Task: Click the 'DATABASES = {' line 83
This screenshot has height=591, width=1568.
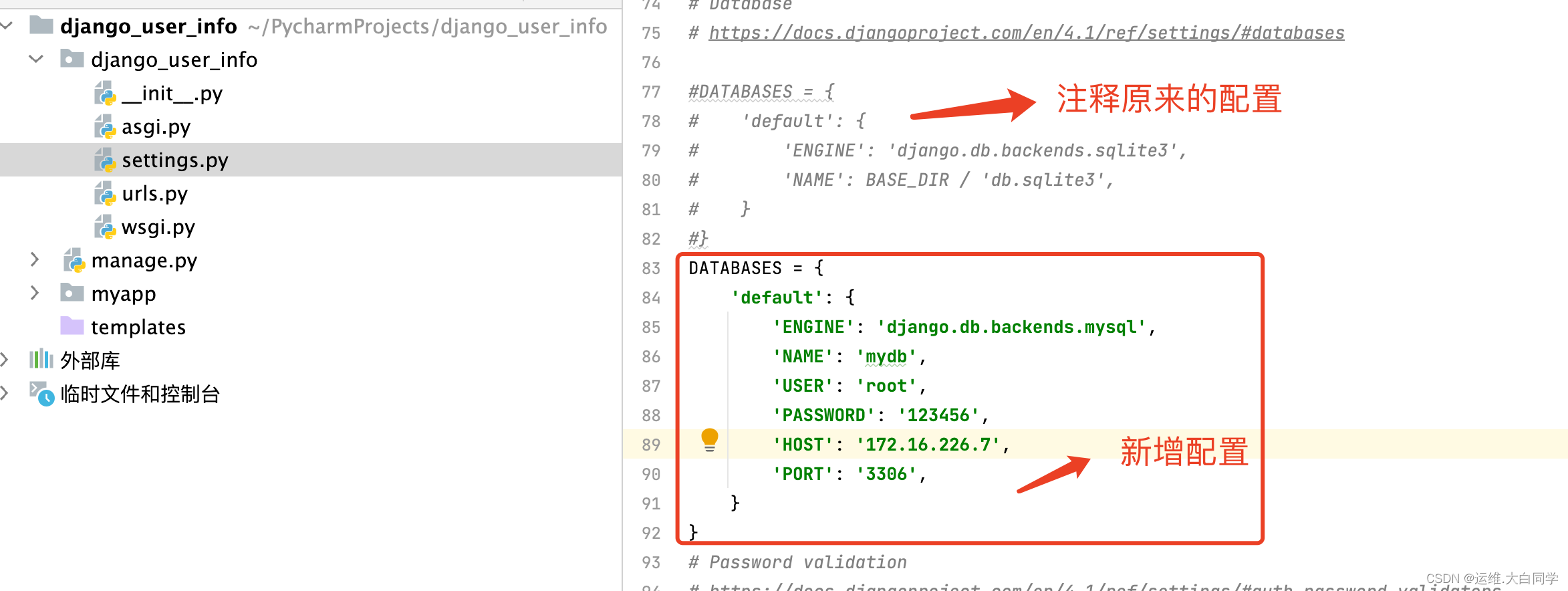Action: pyautogui.click(x=756, y=268)
